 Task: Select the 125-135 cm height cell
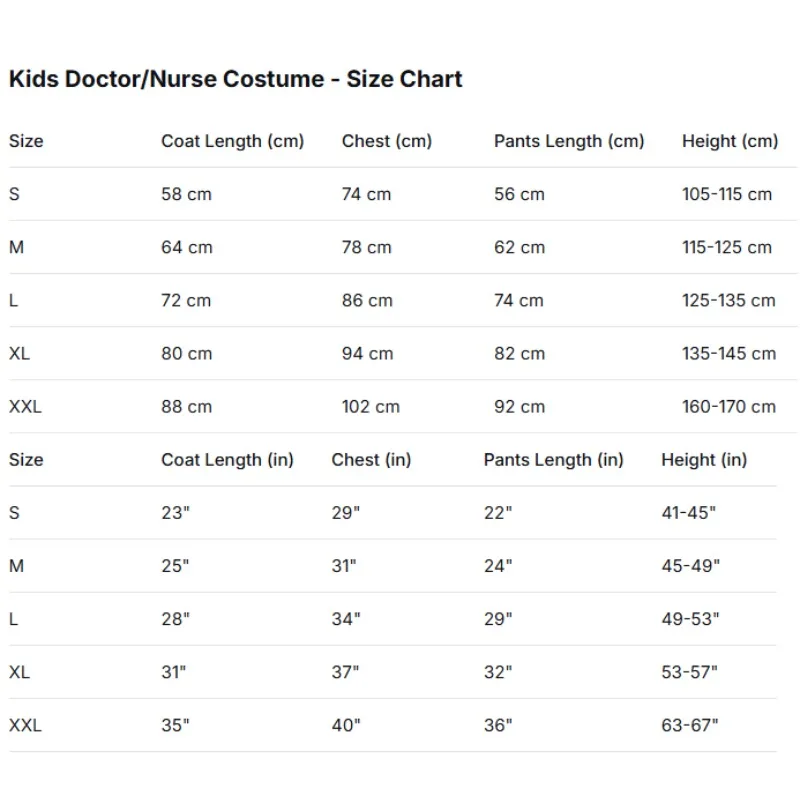click(728, 300)
